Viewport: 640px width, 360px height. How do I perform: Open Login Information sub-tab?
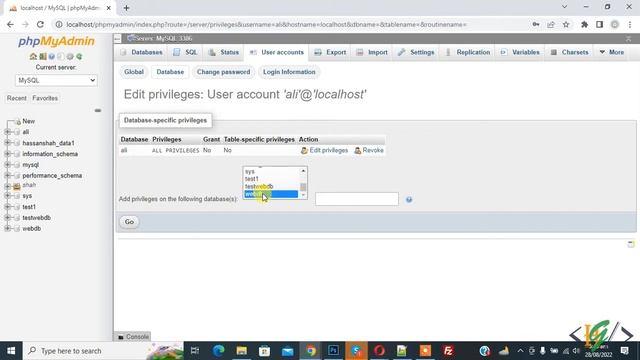coord(289,72)
